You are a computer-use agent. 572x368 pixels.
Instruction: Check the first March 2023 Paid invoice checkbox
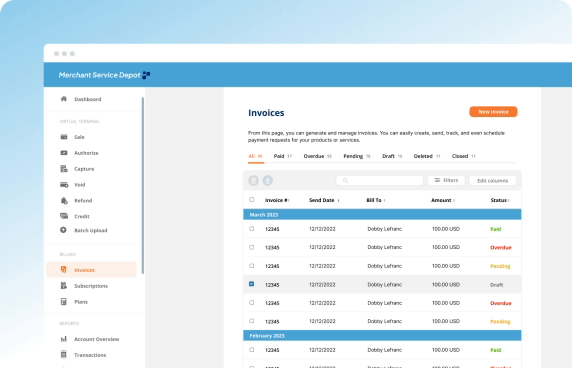252,229
